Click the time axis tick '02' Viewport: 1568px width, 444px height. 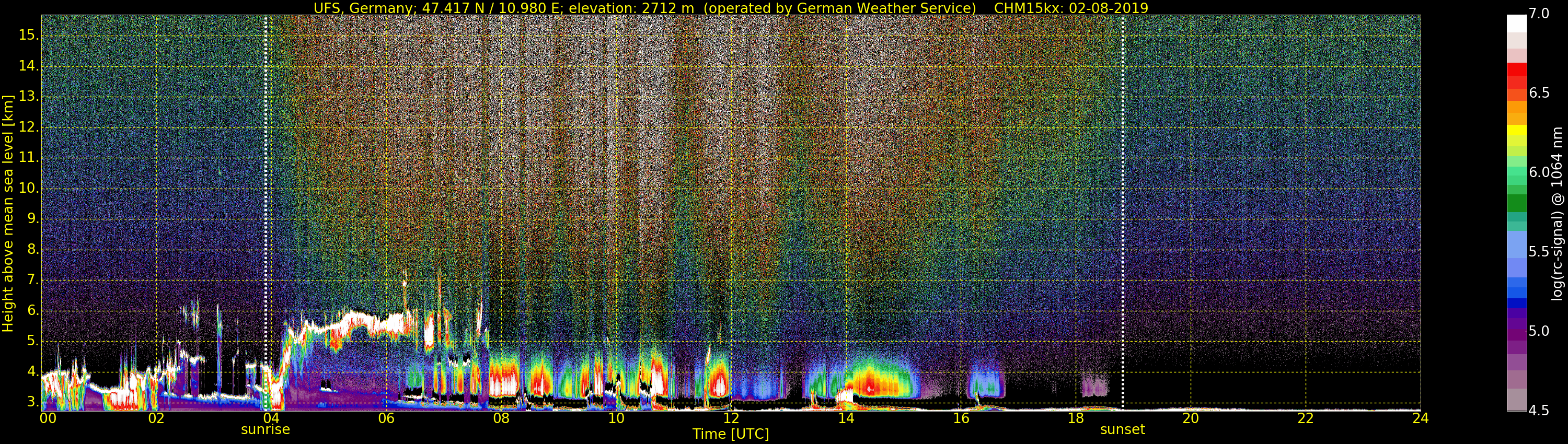156,418
